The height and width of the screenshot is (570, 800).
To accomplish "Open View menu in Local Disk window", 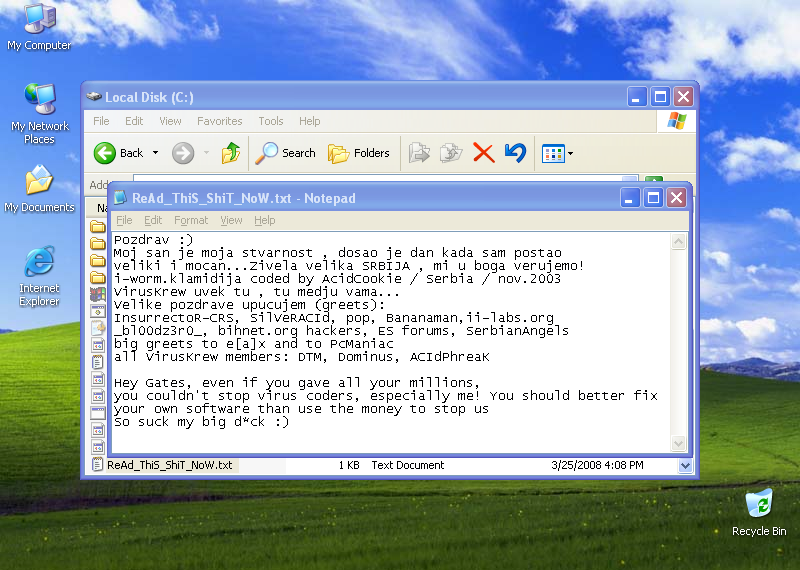I will [170, 121].
